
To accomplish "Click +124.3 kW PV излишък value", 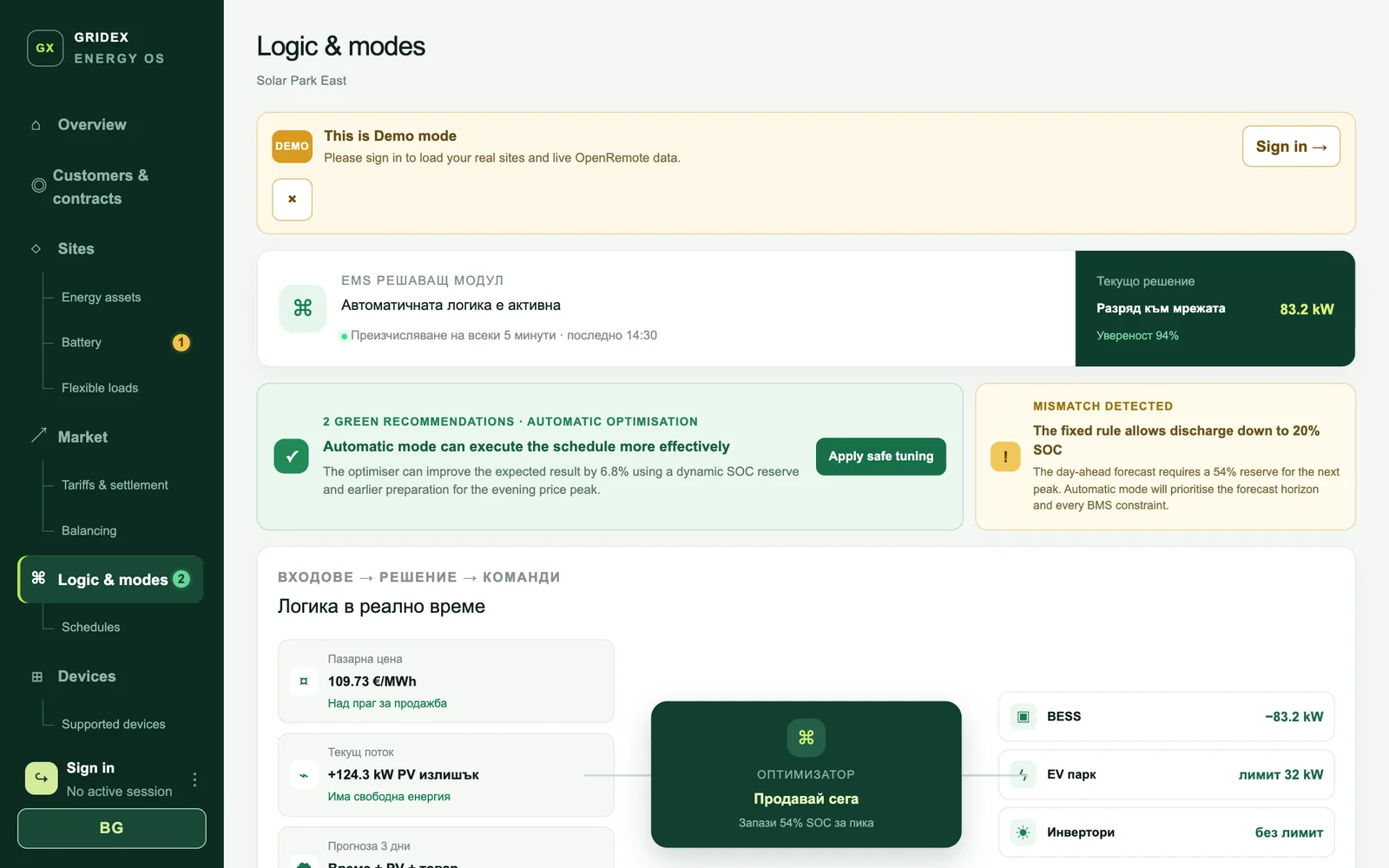I will (403, 775).
